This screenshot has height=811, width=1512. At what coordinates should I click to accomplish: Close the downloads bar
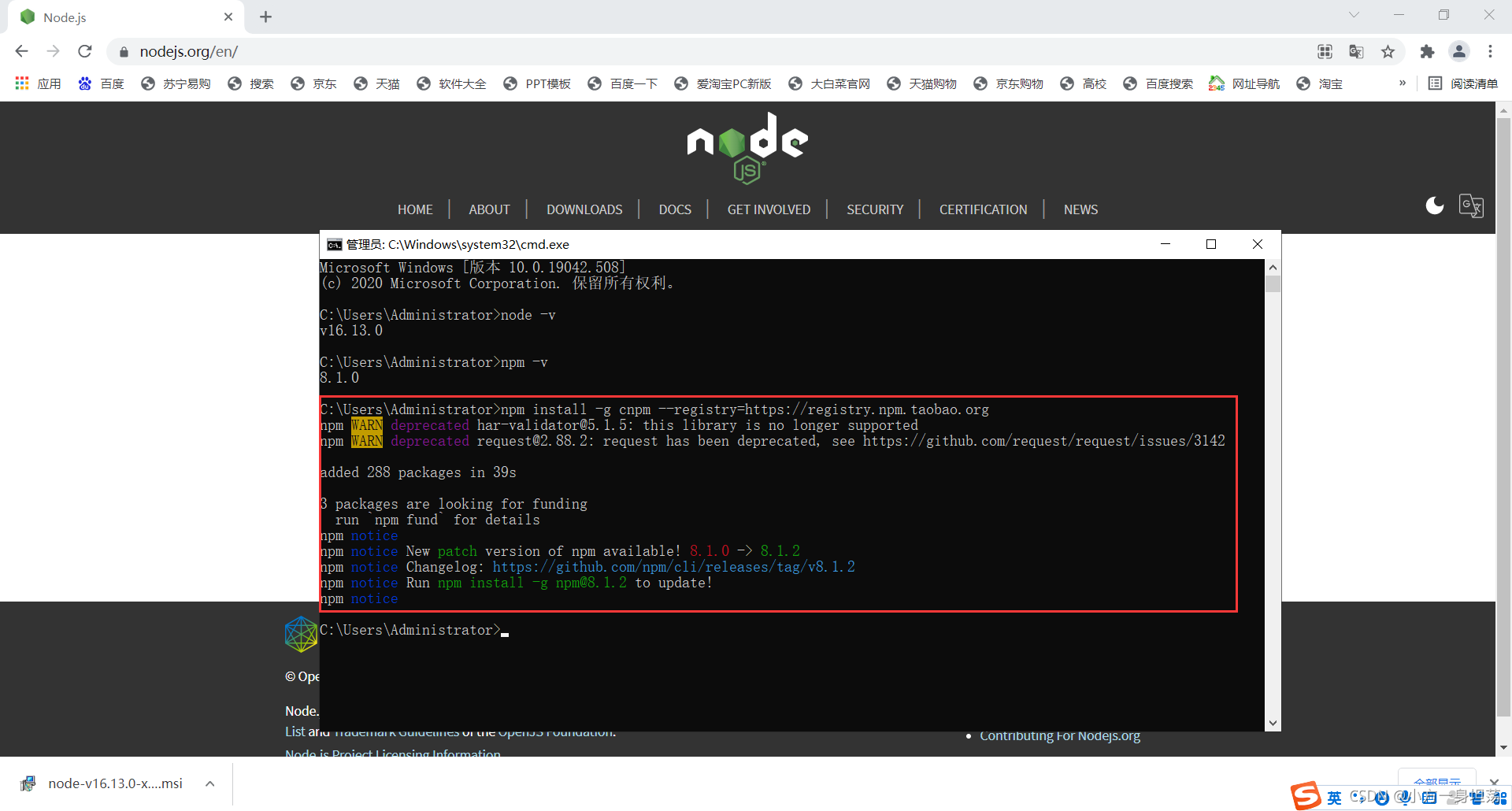tap(1494, 783)
